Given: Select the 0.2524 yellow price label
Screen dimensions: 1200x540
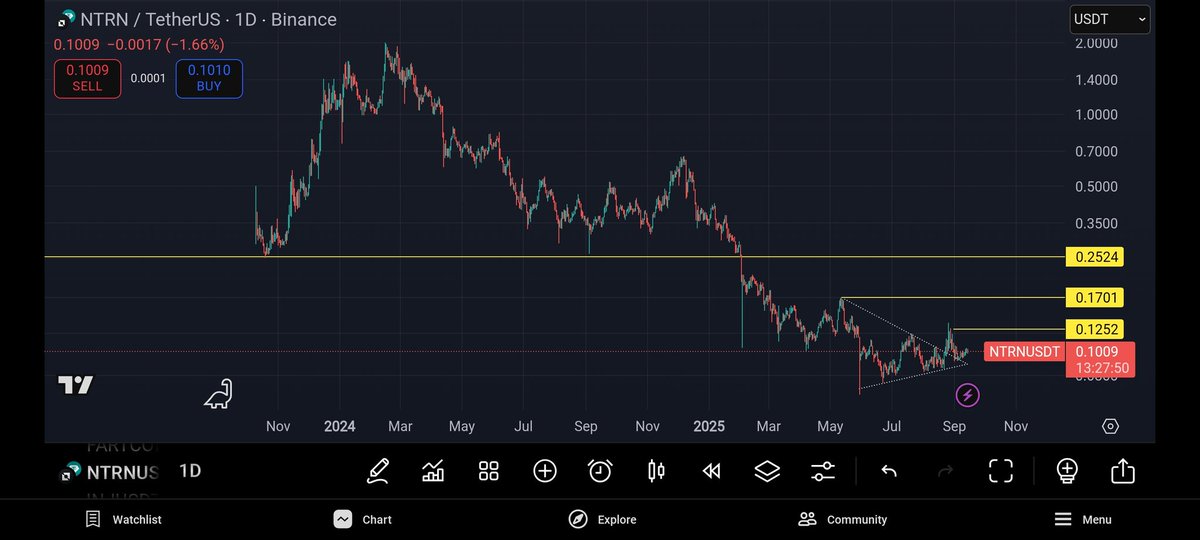Looking at the screenshot, I should pyautogui.click(x=1095, y=257).
